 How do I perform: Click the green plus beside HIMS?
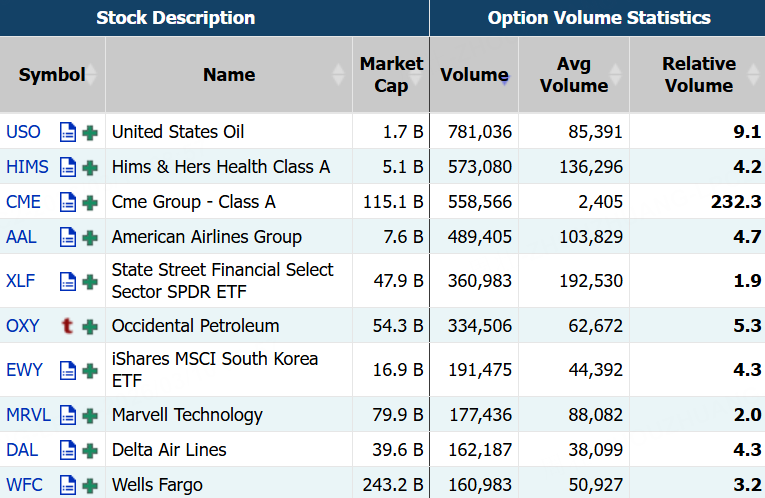click(91, 167)
